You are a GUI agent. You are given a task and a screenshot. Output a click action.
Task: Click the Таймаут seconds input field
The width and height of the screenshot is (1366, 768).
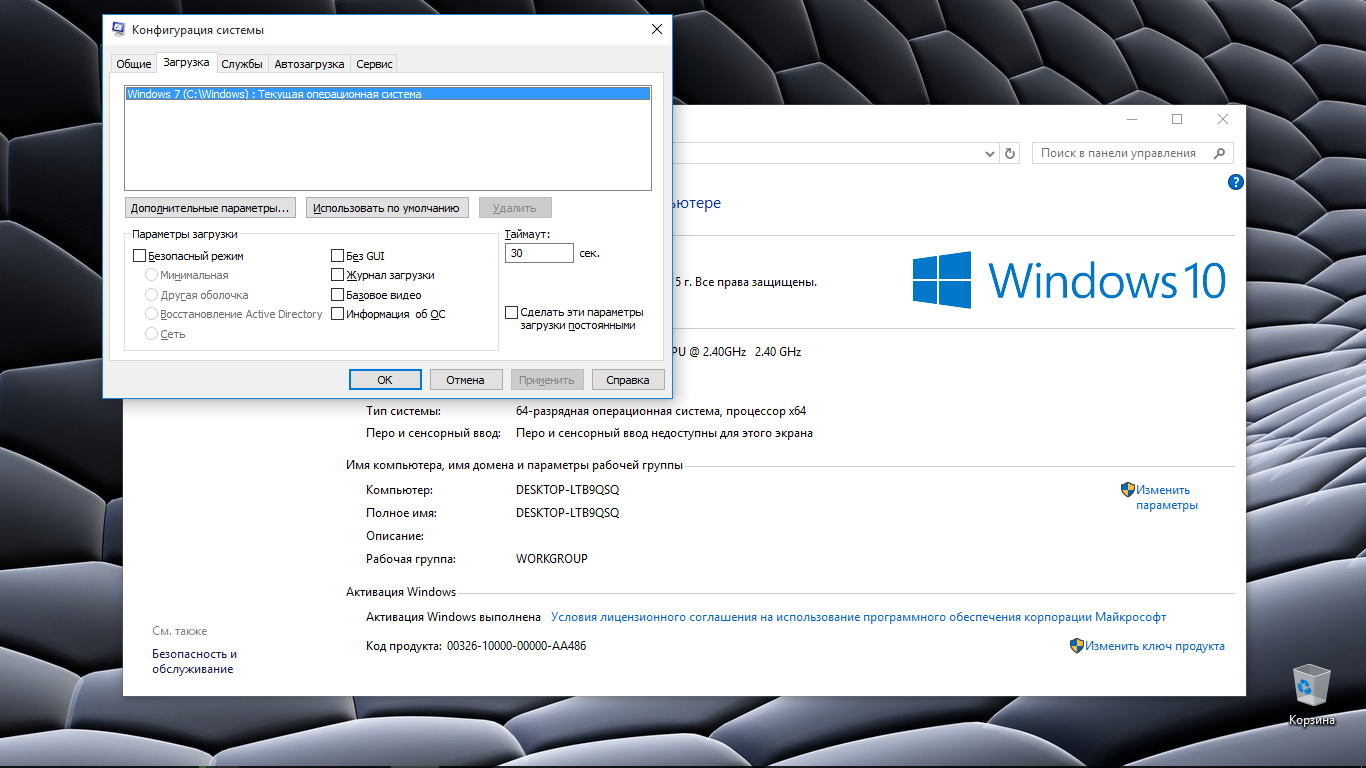coord(540,253)
